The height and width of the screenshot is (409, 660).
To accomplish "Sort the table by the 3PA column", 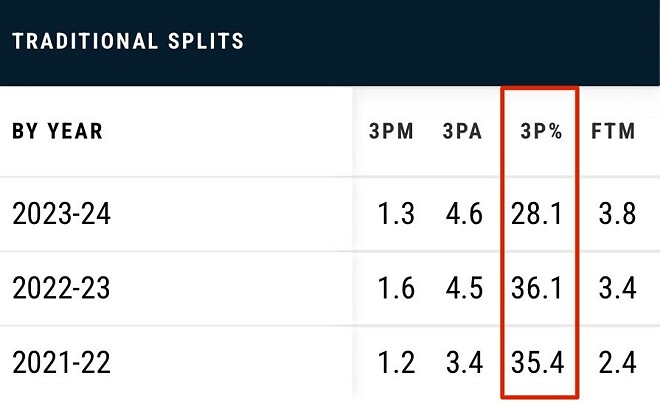I will [x=463, y=132].
